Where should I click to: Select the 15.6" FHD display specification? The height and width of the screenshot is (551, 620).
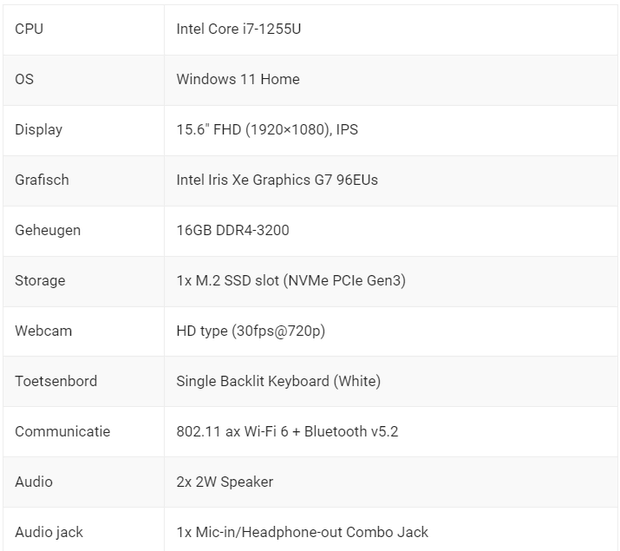[x=267, y=130]
